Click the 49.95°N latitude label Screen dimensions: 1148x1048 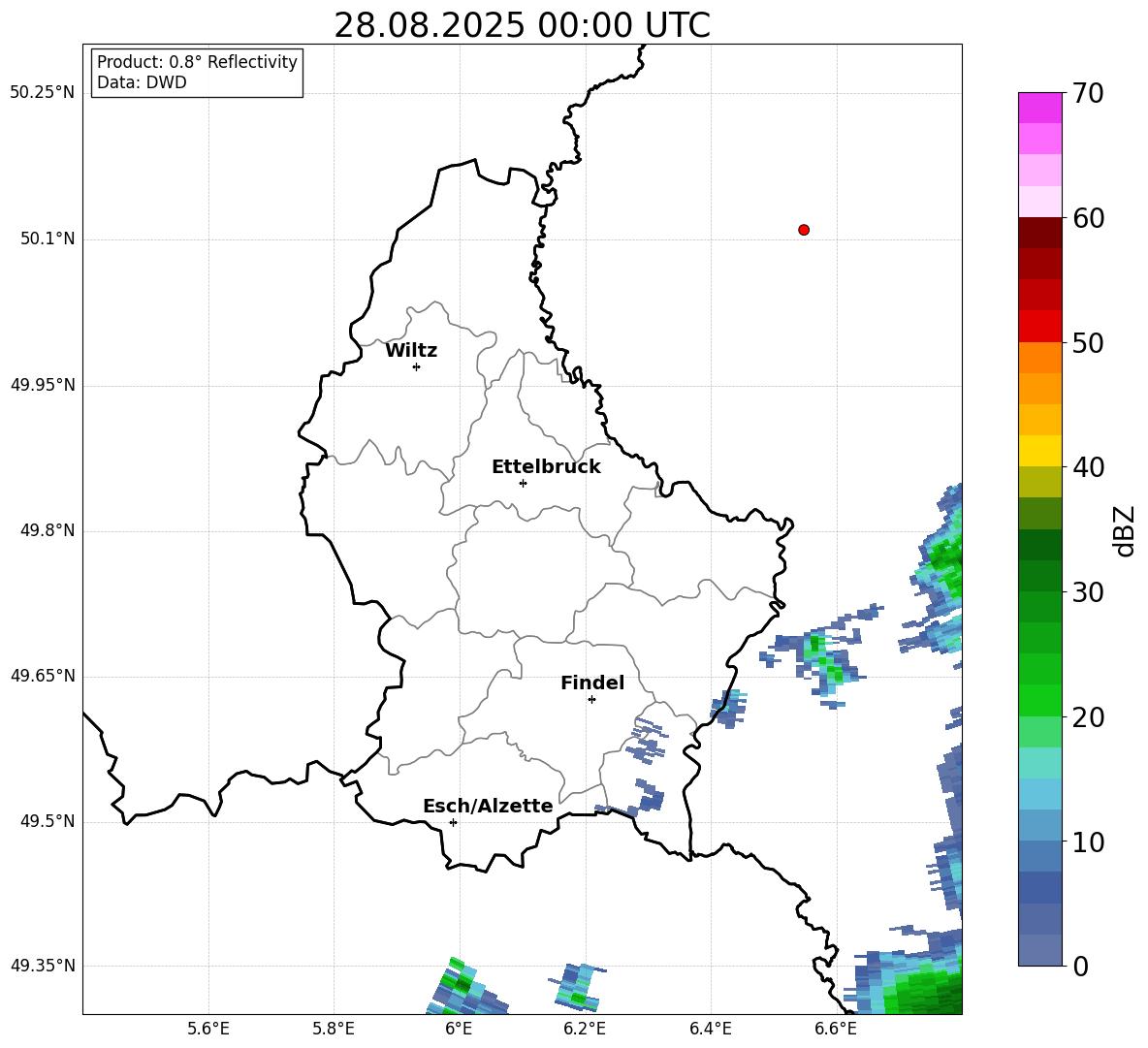[43, 385]
